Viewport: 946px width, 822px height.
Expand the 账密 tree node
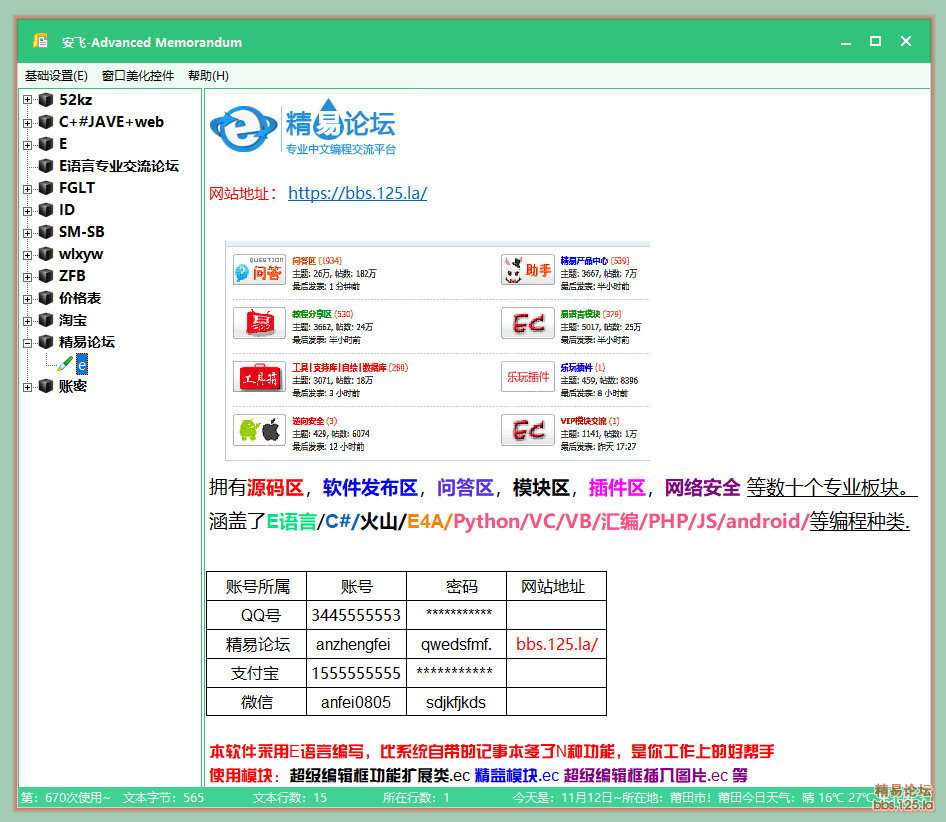click(x=28, y=386)
